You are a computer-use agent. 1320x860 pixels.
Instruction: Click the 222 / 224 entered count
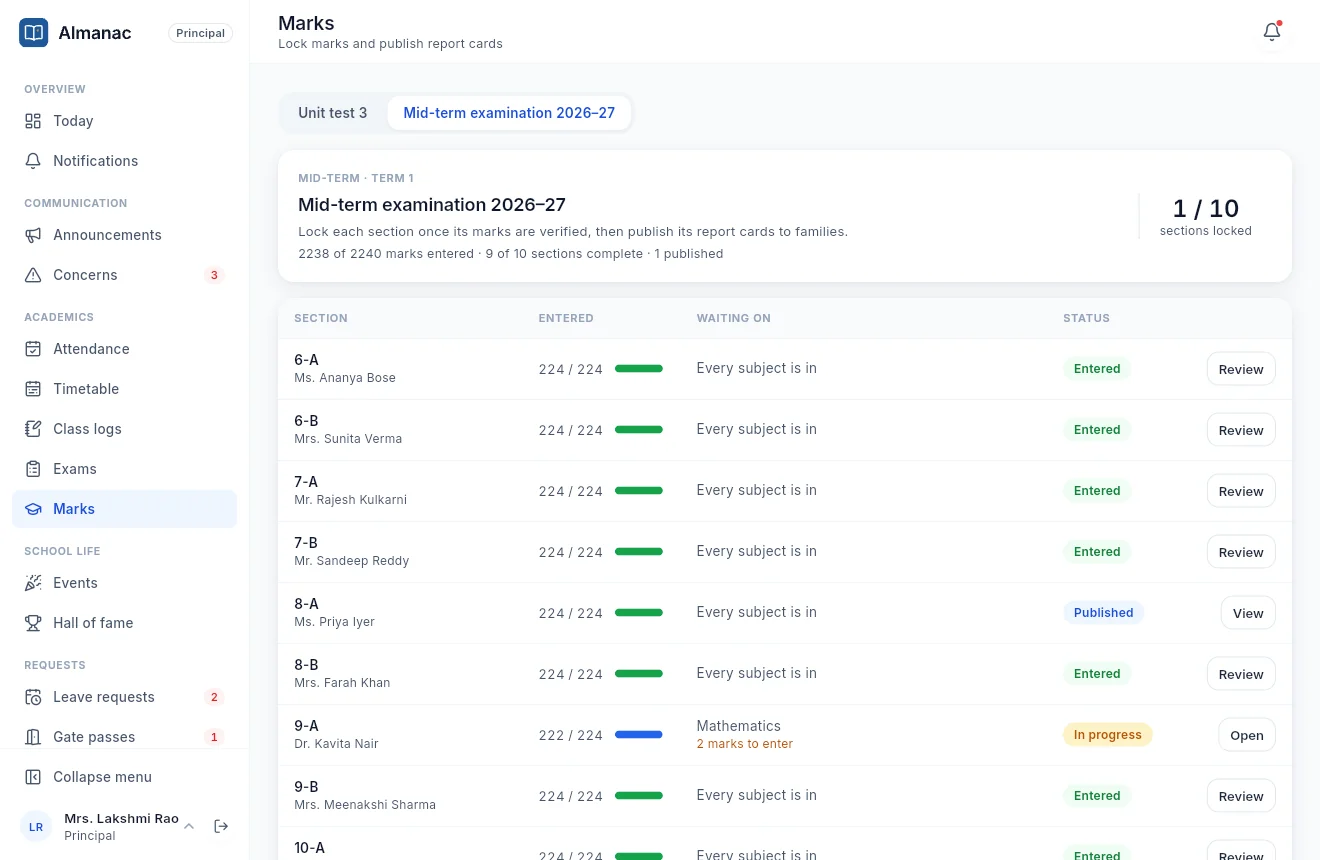point(571,735)
